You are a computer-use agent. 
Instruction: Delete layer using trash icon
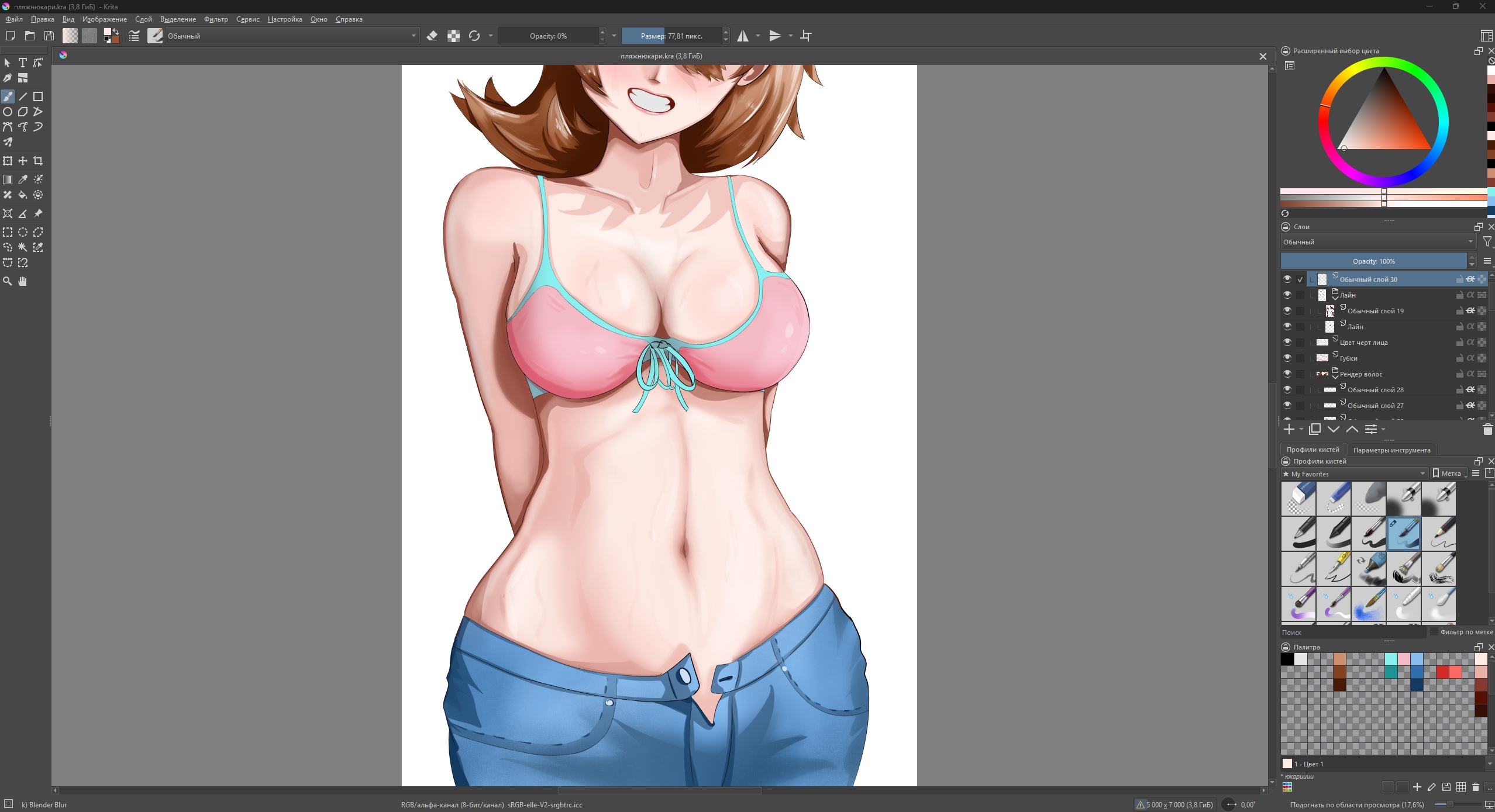(x=1487, y=430)
